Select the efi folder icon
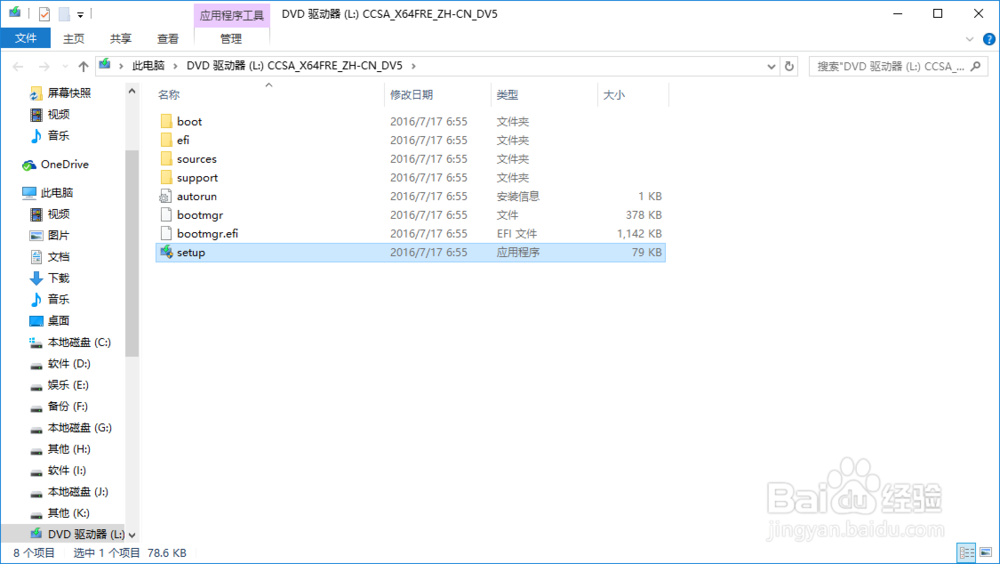This screenshot has height=564, width=1000. 166,140
